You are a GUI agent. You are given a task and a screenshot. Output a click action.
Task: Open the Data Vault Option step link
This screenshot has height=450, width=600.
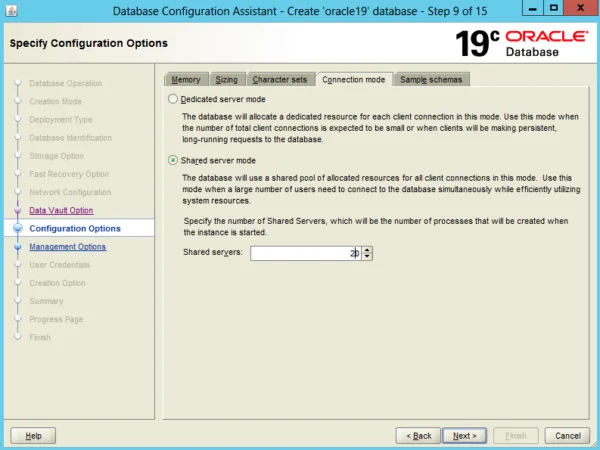coord(61,210)
